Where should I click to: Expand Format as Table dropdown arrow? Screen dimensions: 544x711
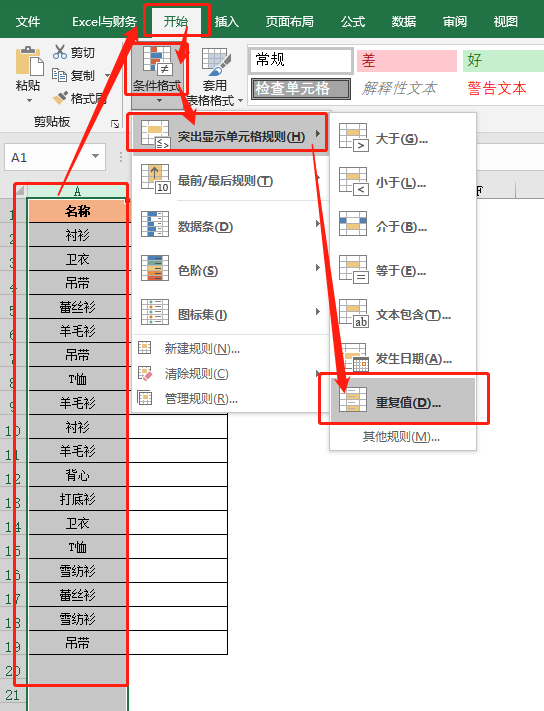[x=240, y=100]
